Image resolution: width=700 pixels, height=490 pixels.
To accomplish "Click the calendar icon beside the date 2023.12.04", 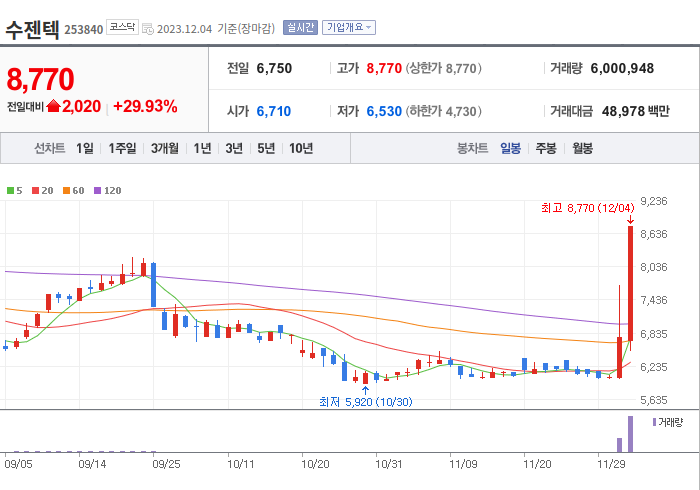I will point(148,29).
